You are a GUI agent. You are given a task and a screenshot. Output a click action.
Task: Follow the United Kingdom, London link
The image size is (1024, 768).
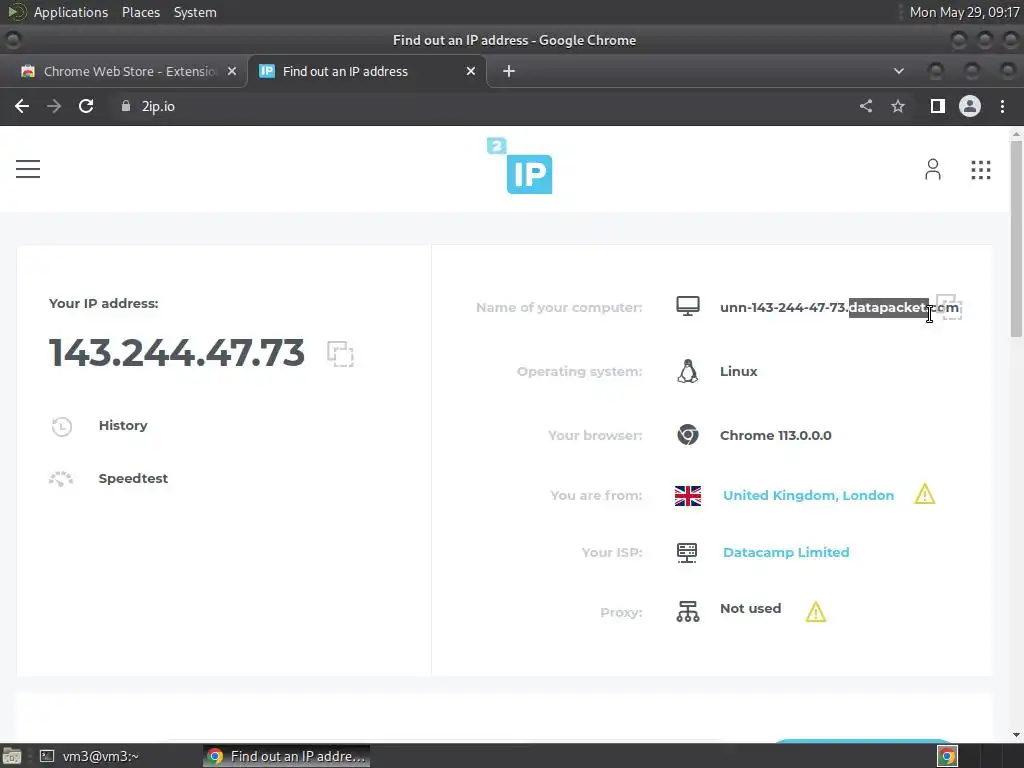(808, 495)
